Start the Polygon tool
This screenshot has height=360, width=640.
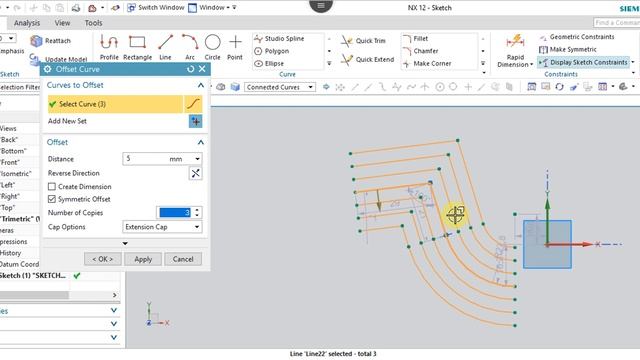(x=272, y=51)
